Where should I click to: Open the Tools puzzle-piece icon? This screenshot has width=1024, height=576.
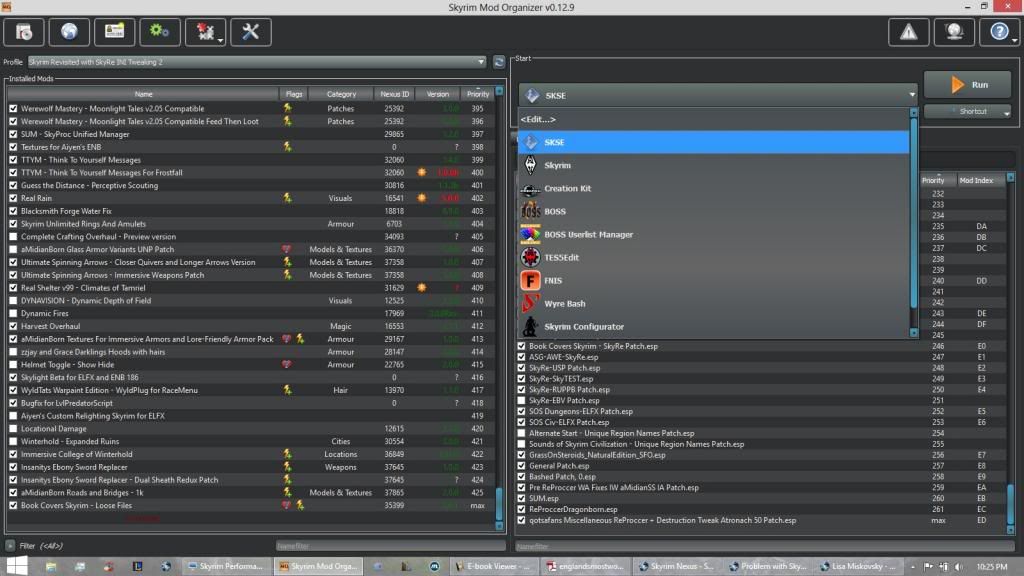[x=203, y=32]
